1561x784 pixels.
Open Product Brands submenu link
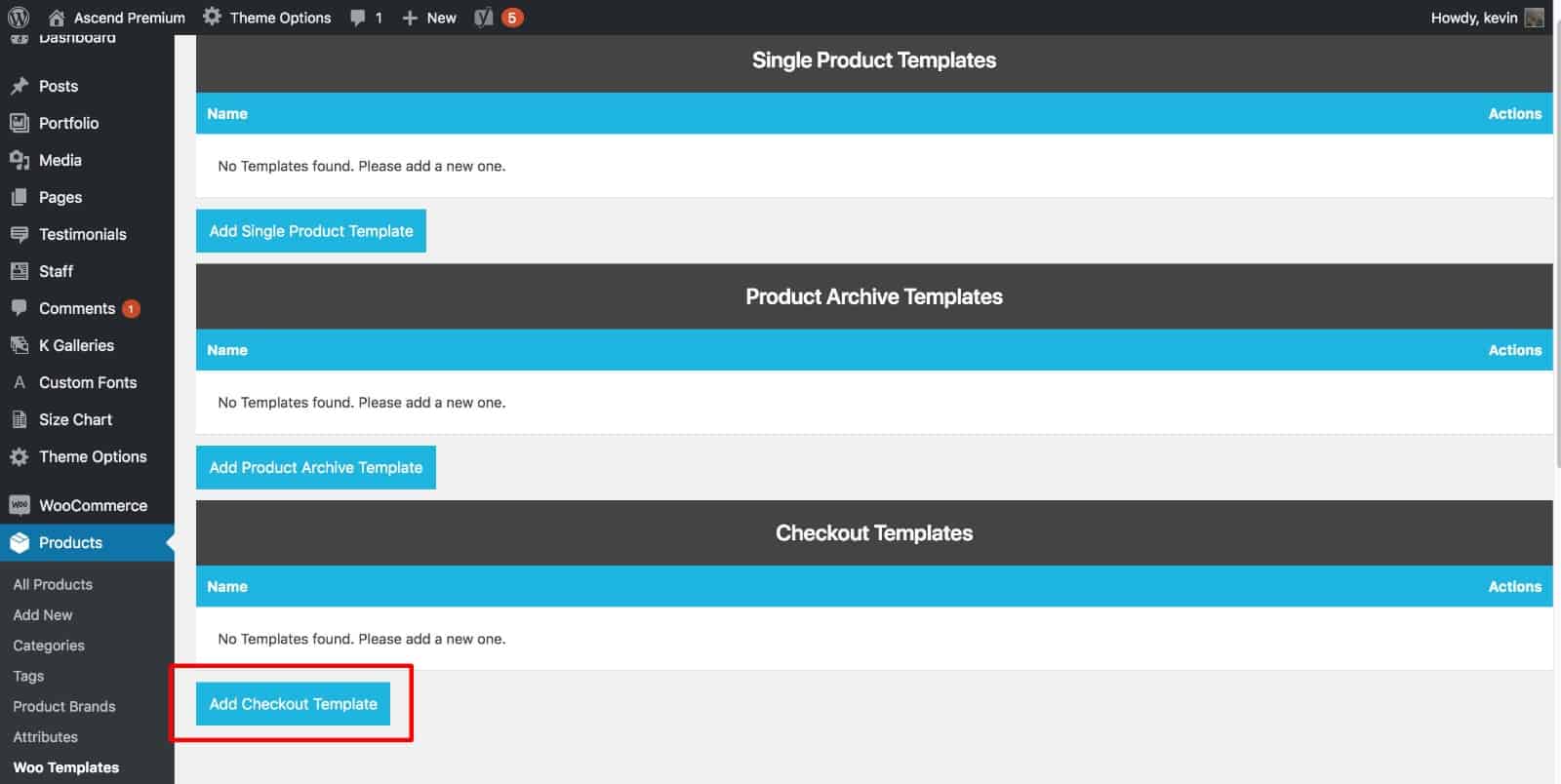pos(64,706)
